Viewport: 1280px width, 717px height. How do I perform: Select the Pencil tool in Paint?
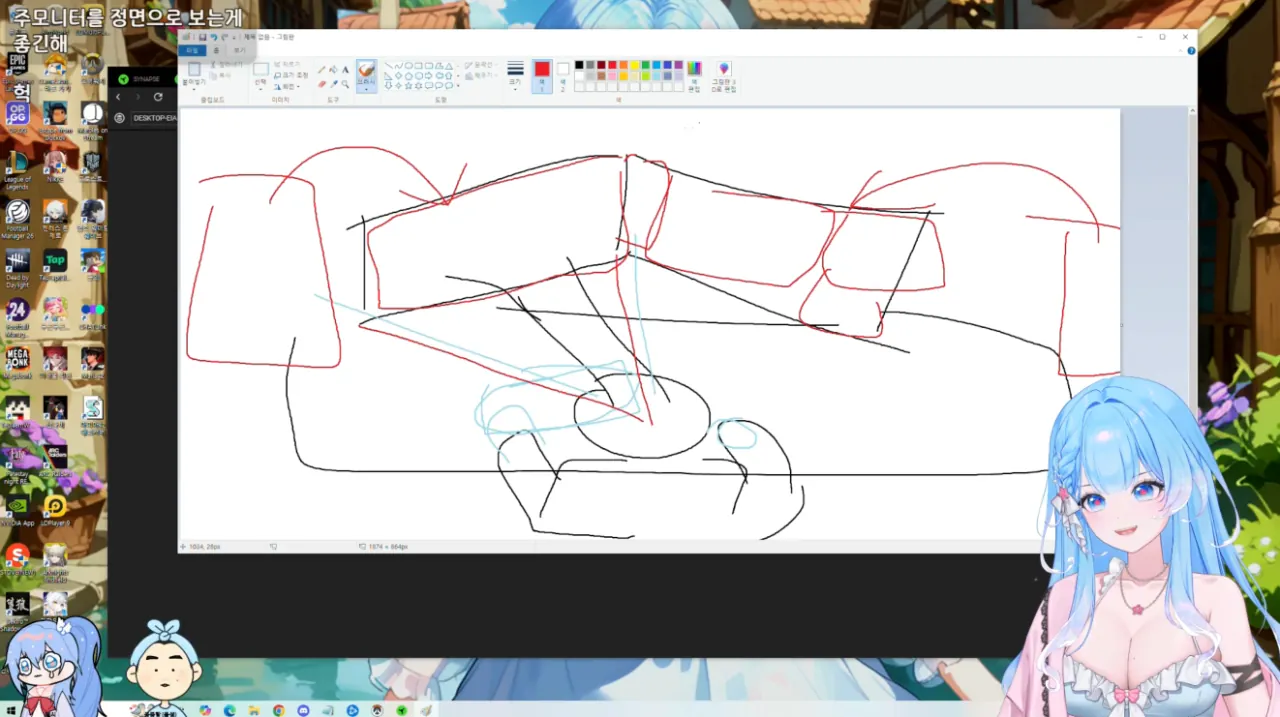click(x=322, y=70)
